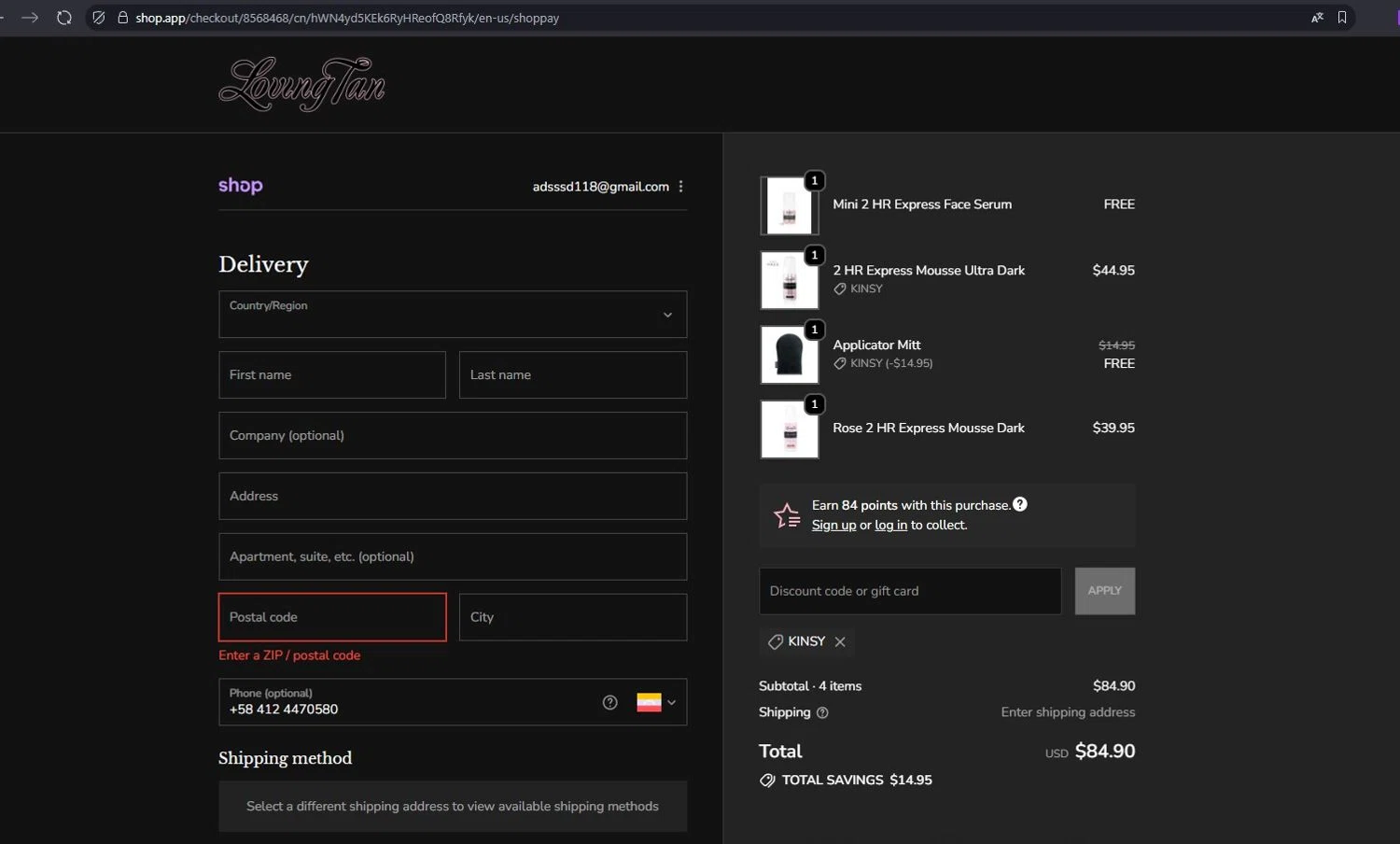Click the APPLY discount button
Image resolution: width=1400 pixels, height=844 pixels.
pos(1105,591)
